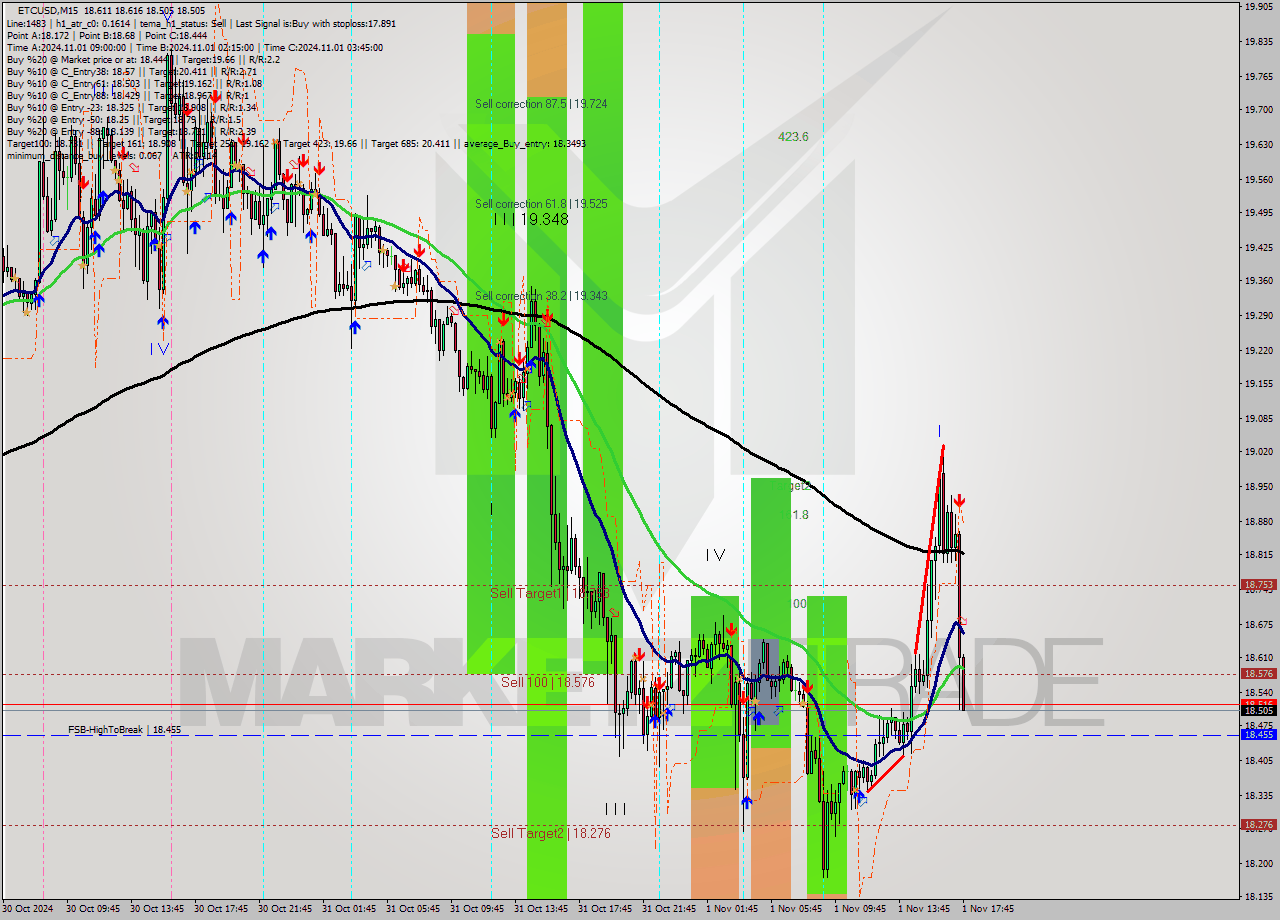Click the blue 18.455 price tag
1280x920 pixels.
pos(1257,734)
